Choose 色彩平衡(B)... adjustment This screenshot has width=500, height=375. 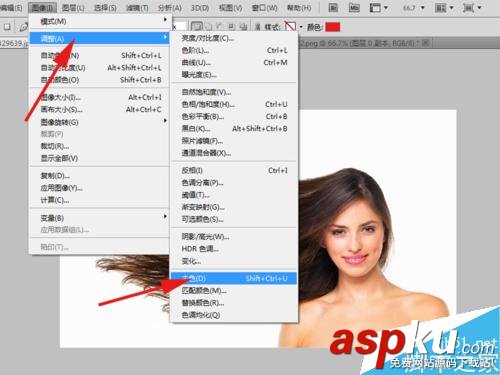click(x=233, y=116)
